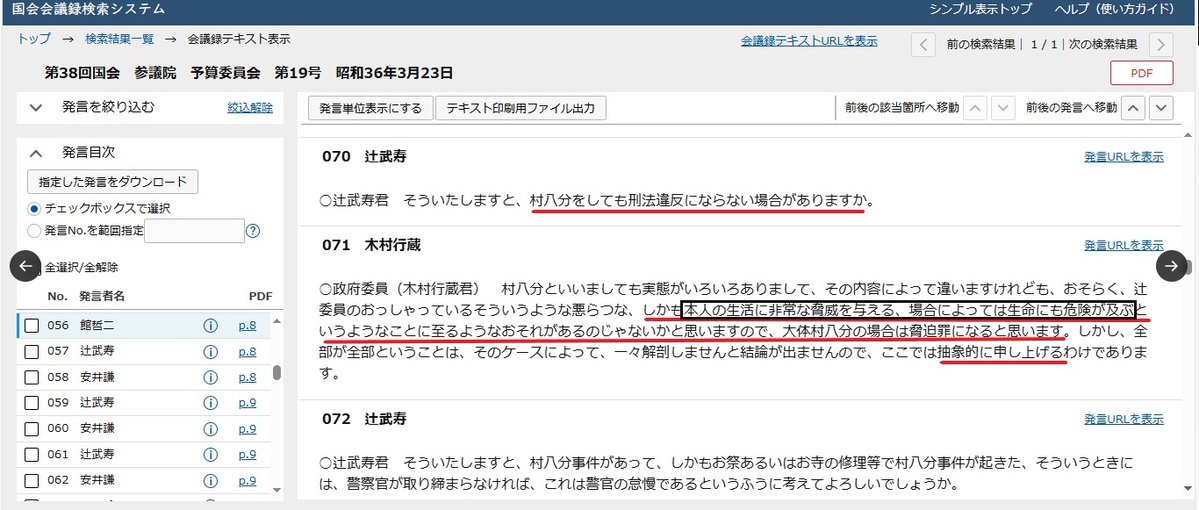Image resolution: width=1199 pixels, height=510 pixels.
Task: Open info icon for 056 館哲二
Action: click(210, 326)
